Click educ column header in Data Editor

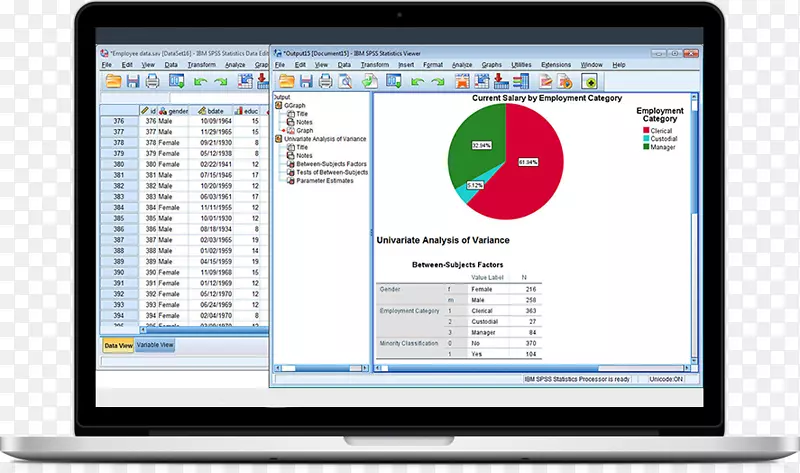click(246, 111)
